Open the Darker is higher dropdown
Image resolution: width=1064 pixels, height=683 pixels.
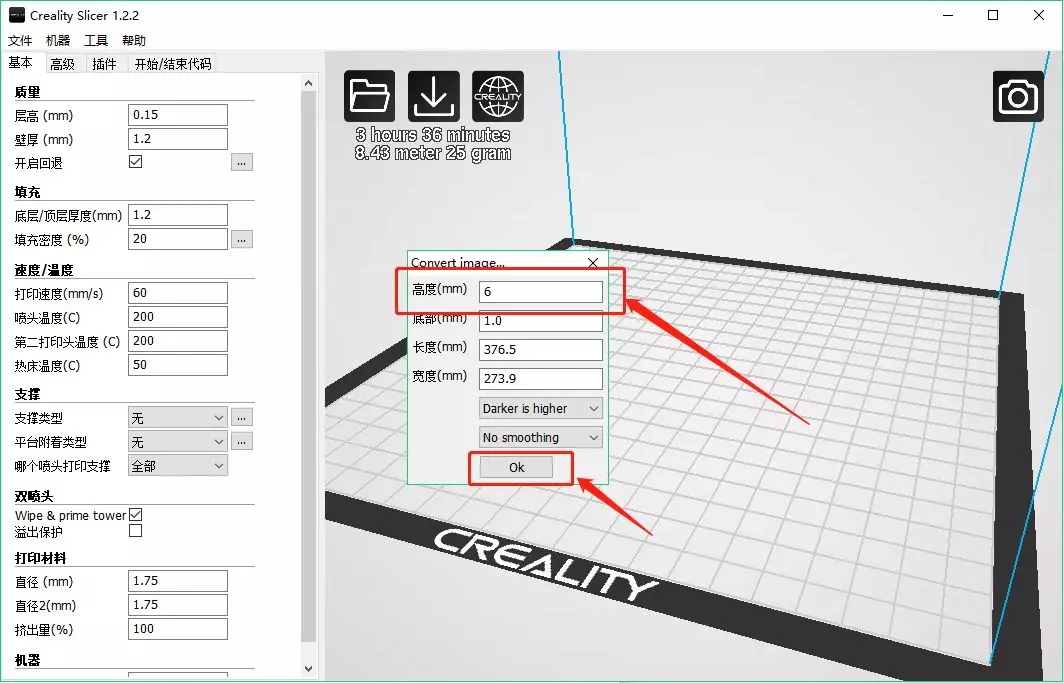pos(541,408)
